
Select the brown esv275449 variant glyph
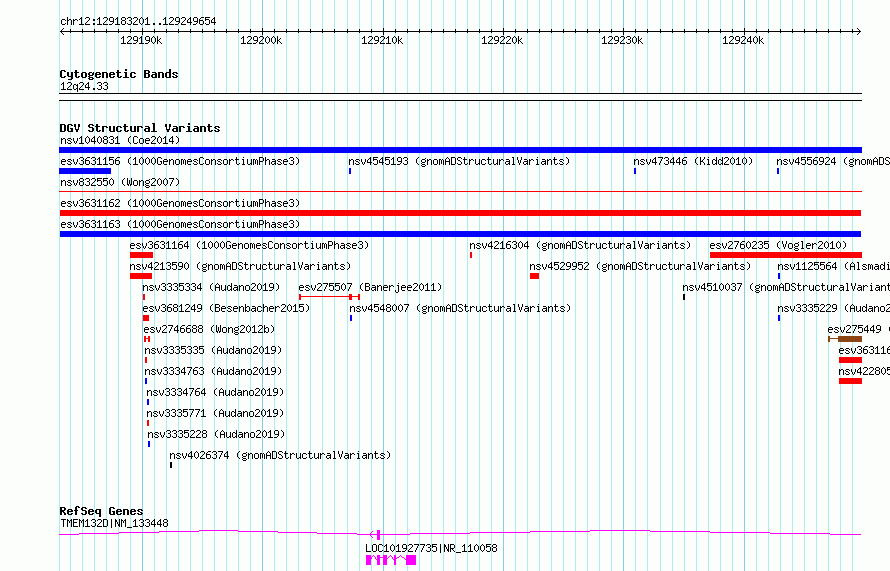(845, 339)
